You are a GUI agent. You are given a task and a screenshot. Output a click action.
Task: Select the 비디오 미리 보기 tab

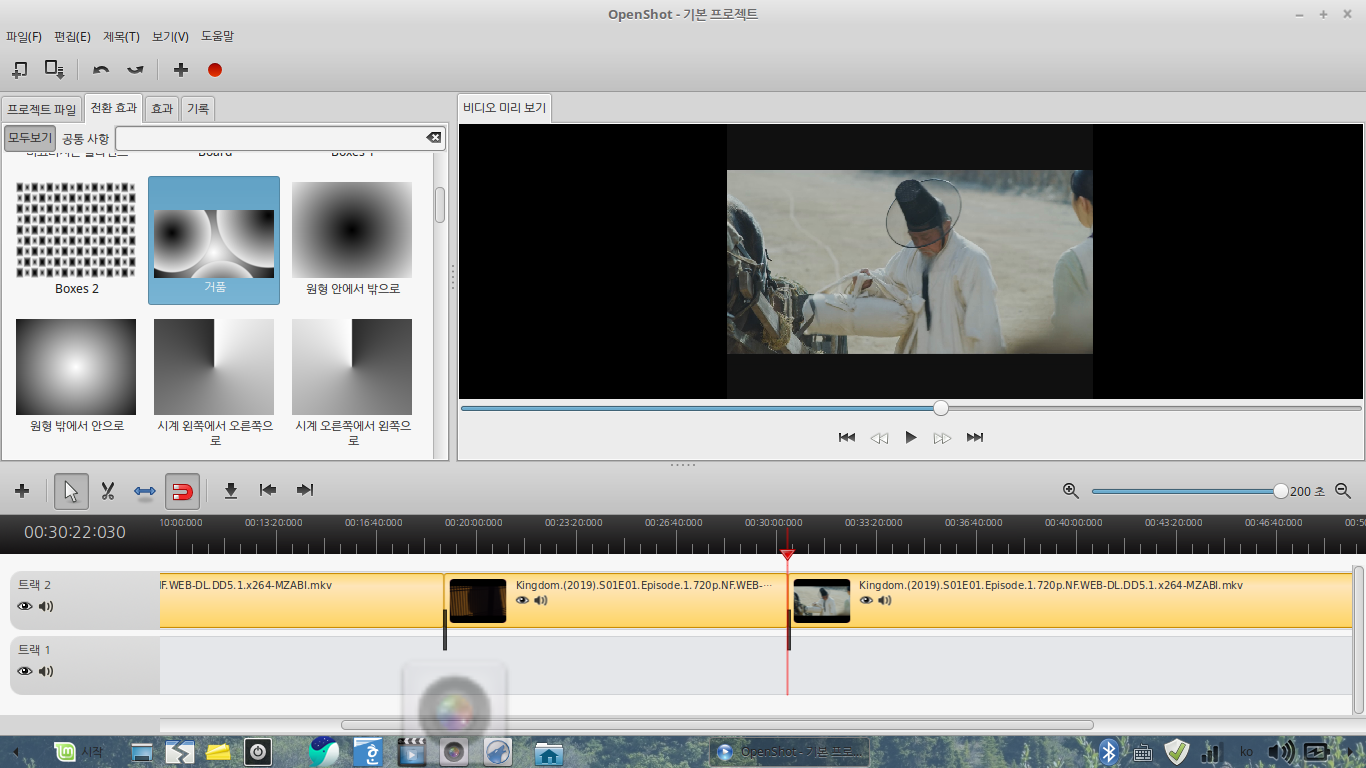(x=505, y=108)
